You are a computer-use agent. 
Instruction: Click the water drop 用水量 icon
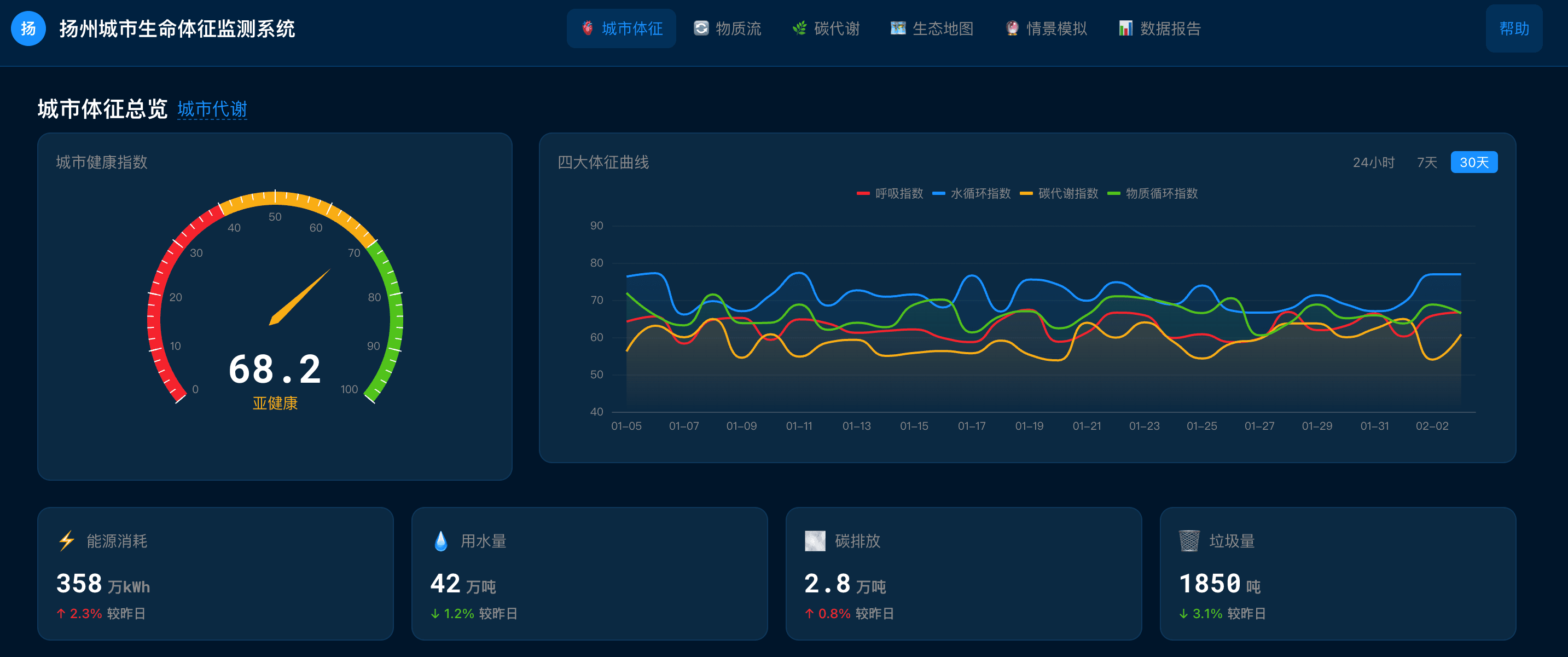(x=441, y=541)
